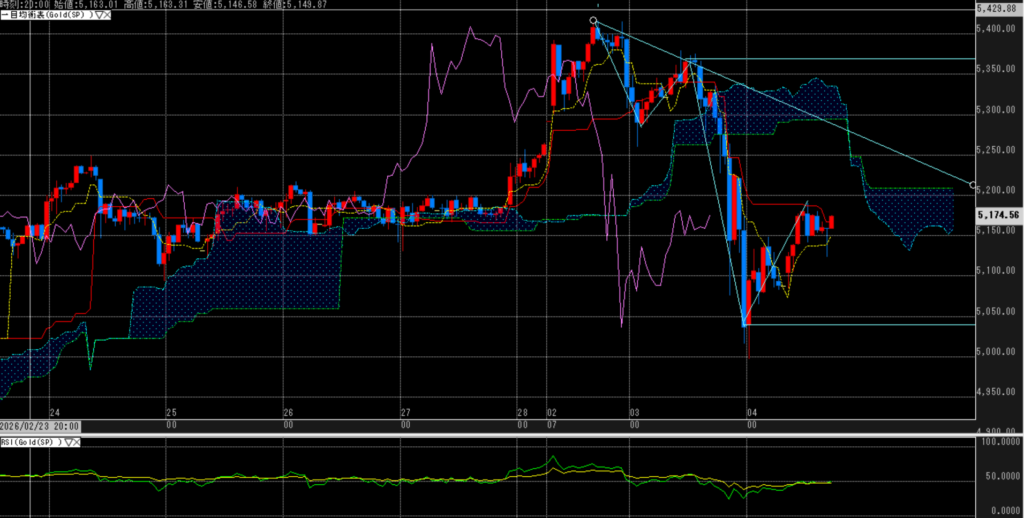1024x518 pixels.
Task: Click the RSI(Gold(SP)) panel label
Action: pos(28,441)
